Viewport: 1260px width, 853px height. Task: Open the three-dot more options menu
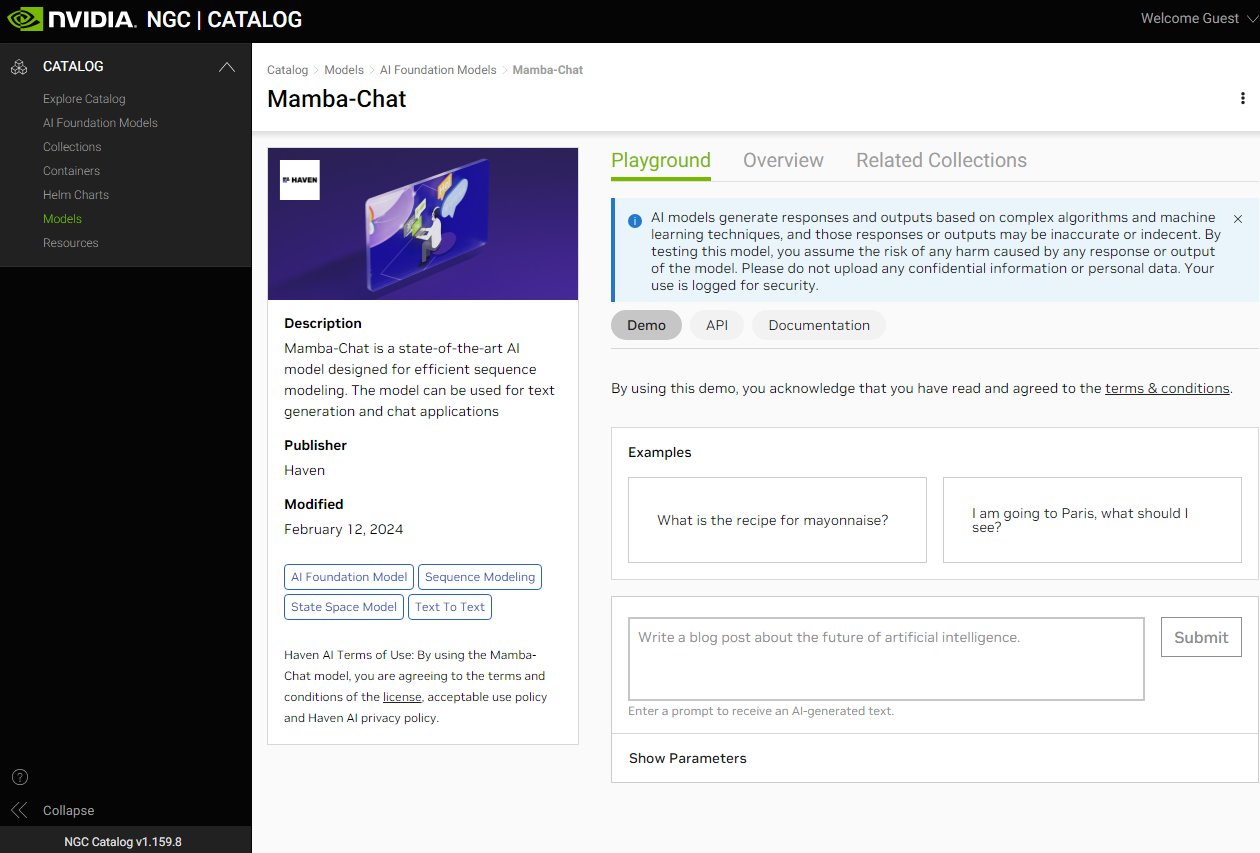[x=1242, y=98]
